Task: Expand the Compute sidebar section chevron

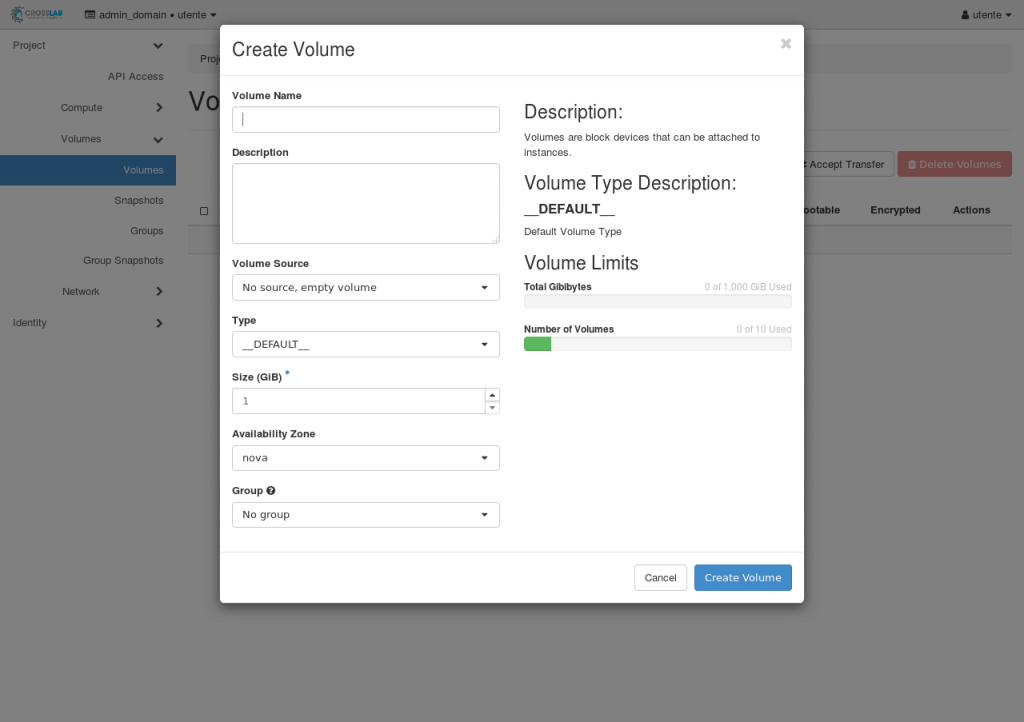Action: point(159,108)
